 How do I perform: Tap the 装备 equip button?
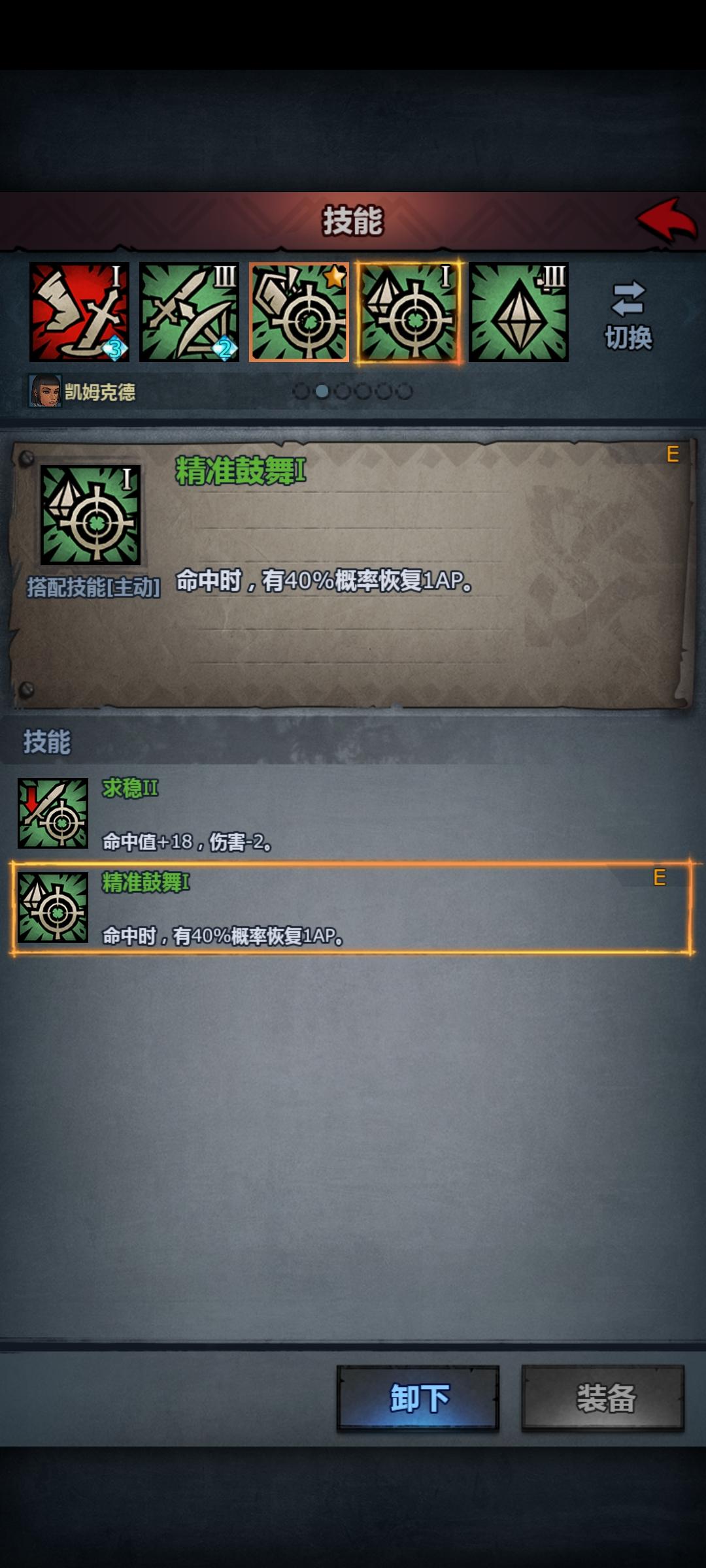(603, 1399)
